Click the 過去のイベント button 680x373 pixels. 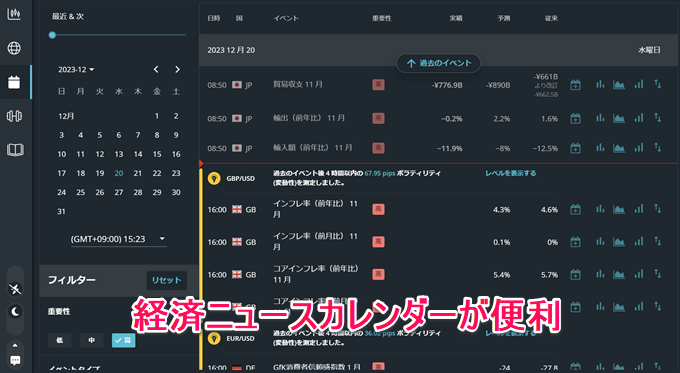pos(438,63)
